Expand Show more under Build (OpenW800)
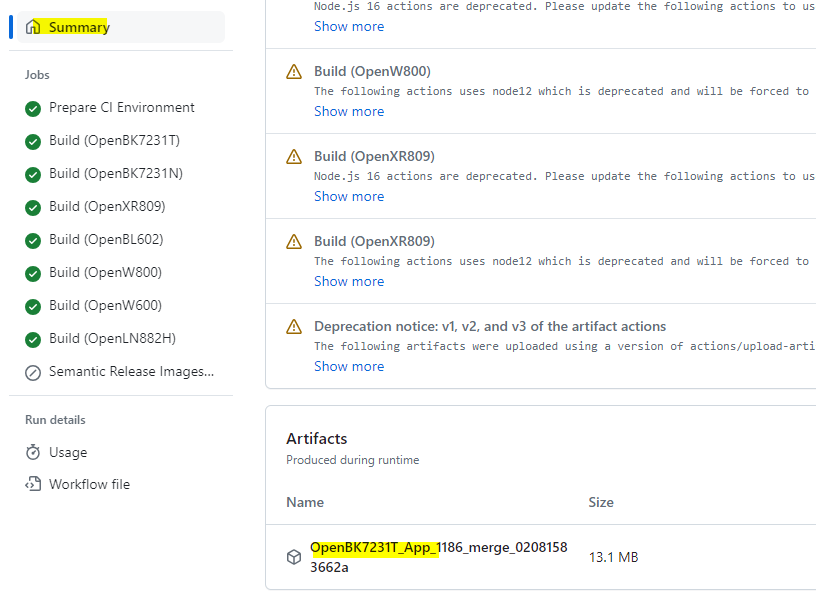This screenshot has width=816, height=600. tap(349, 111)
